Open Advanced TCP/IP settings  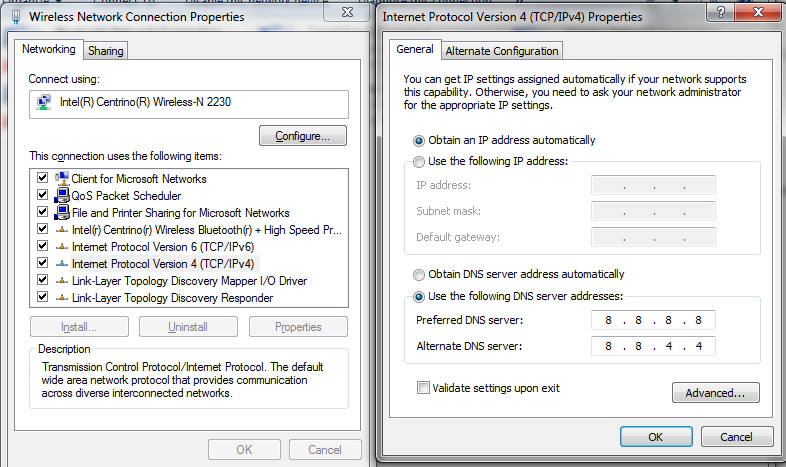pos(715,393)
